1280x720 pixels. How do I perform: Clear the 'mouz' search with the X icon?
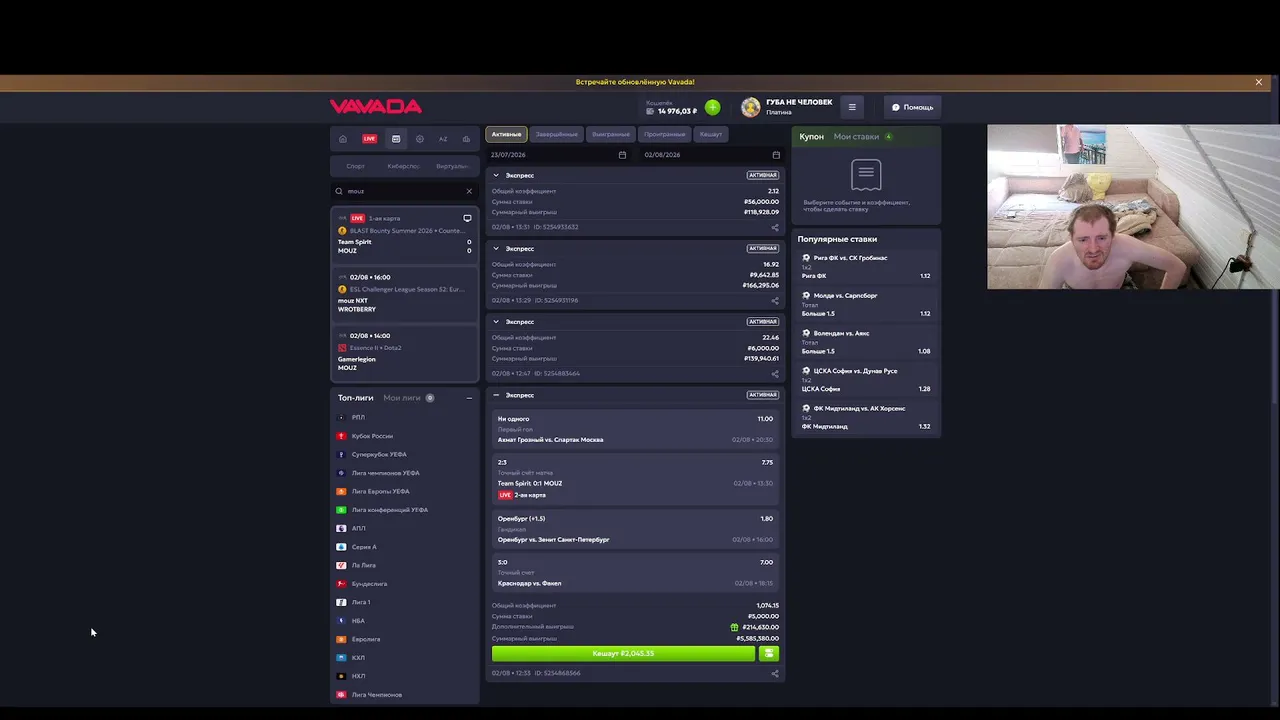(469, 191)
